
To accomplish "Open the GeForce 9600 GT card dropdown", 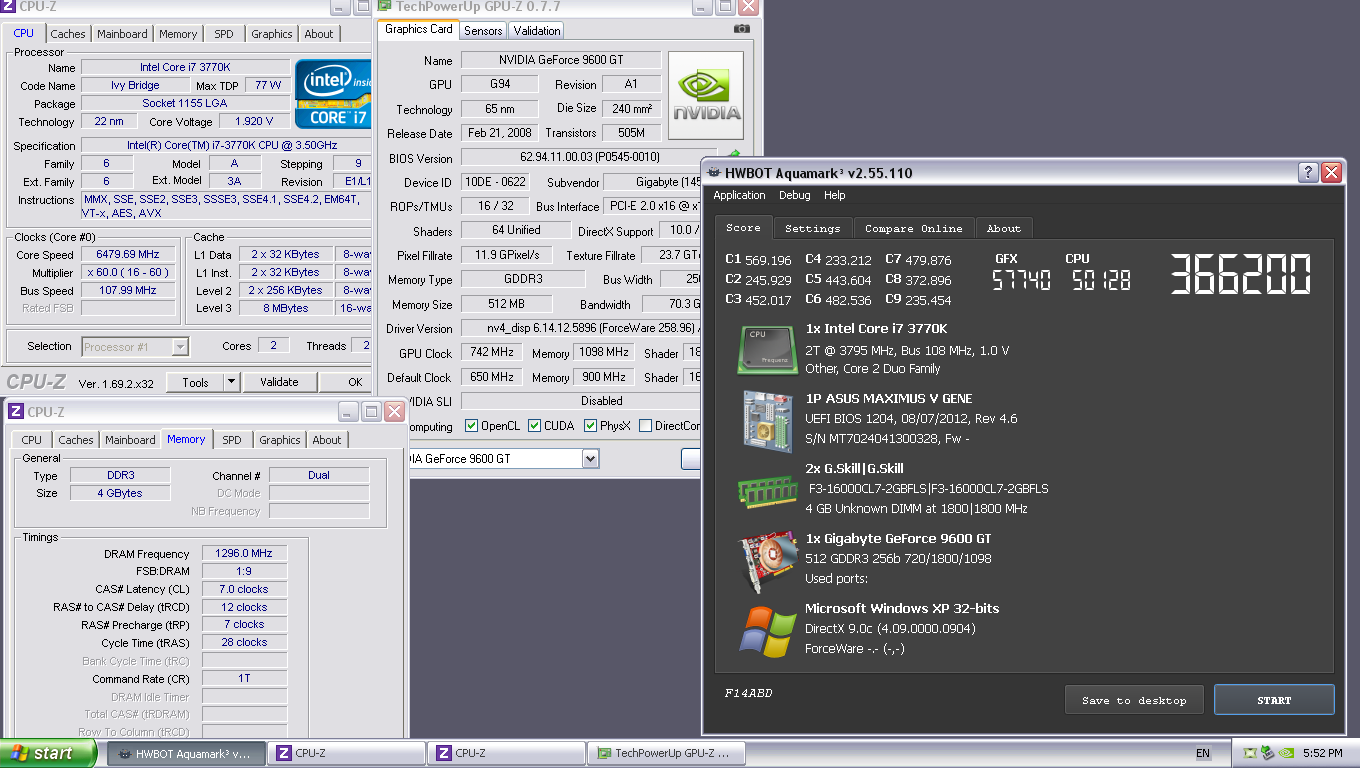I will (x=590, y=458).
